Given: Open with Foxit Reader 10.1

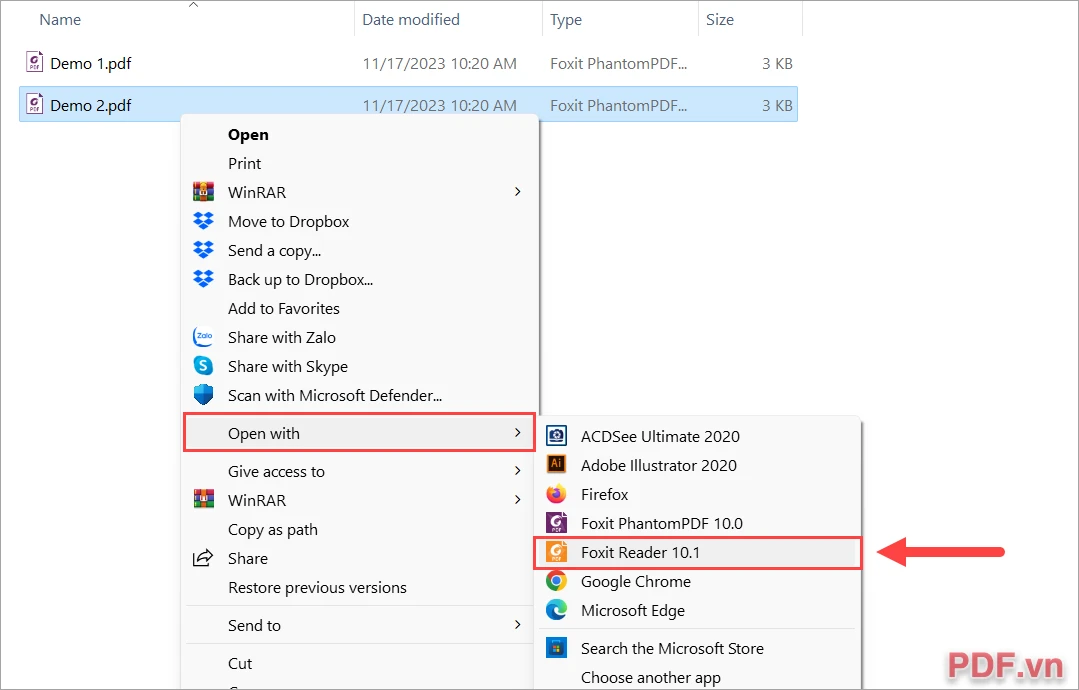Looking at the screenshot, I should tap(698, 552).
